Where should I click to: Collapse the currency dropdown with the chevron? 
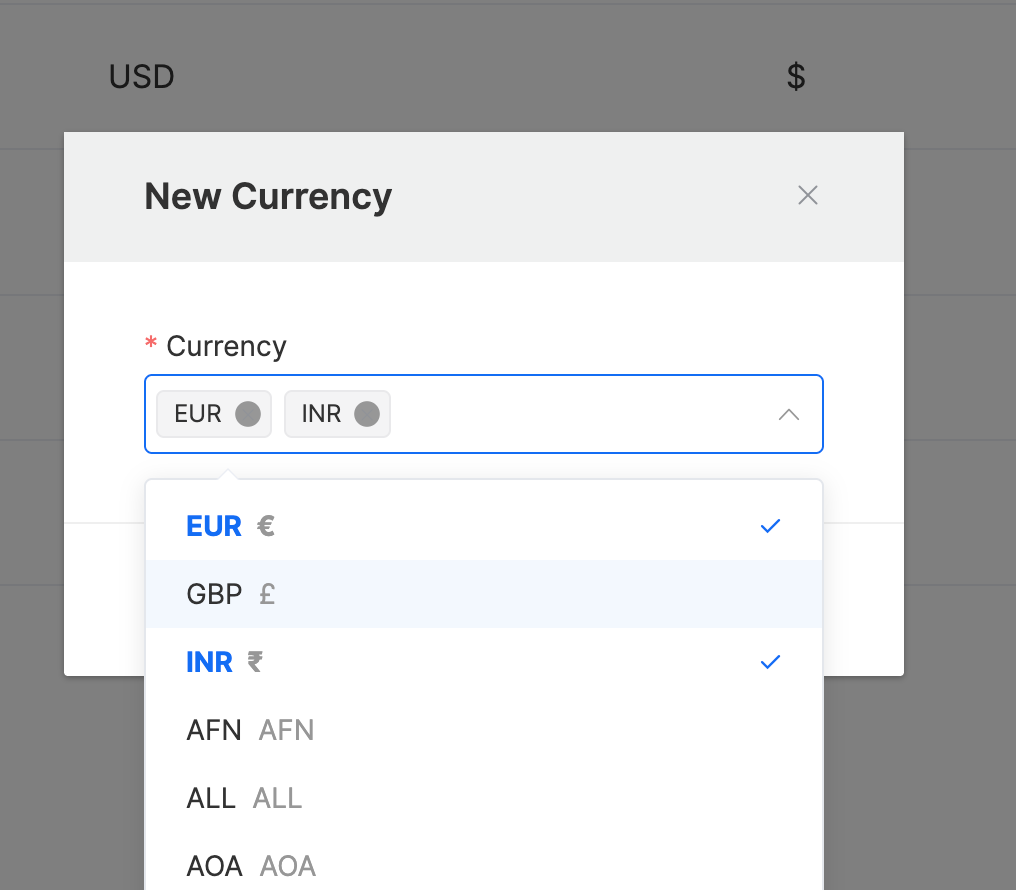pos(789,415)
